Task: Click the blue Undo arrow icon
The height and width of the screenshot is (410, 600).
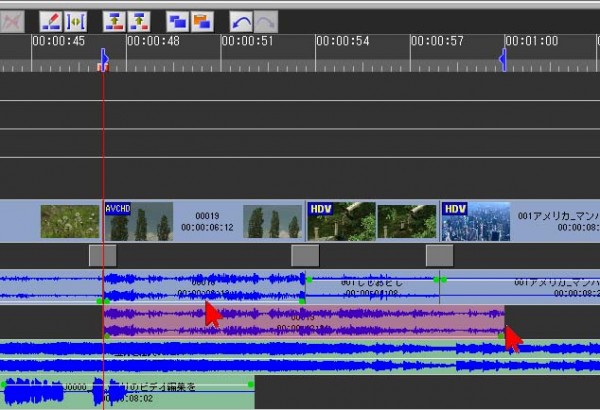Action: [x=241, y=20]
